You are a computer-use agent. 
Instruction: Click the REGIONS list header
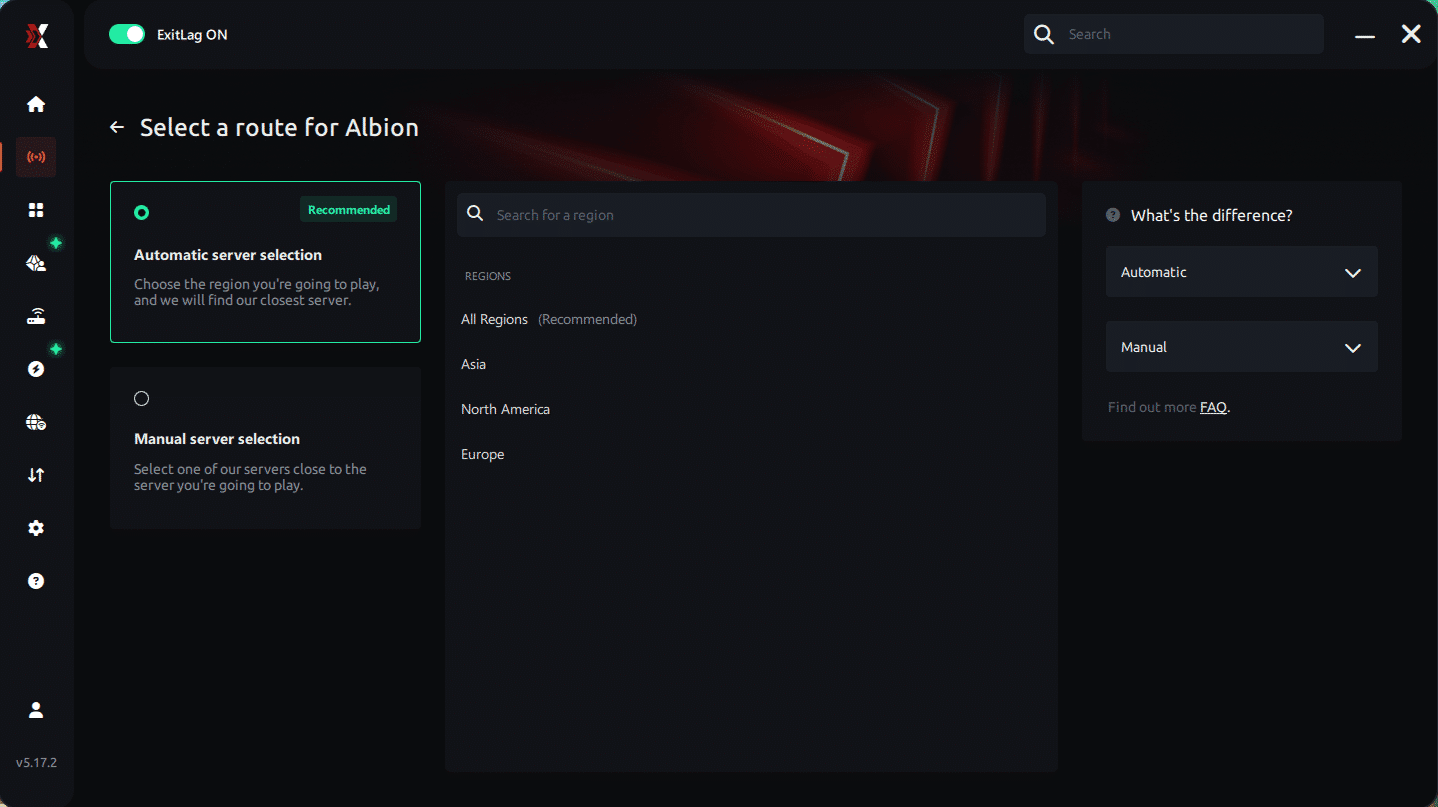(488, 276)
